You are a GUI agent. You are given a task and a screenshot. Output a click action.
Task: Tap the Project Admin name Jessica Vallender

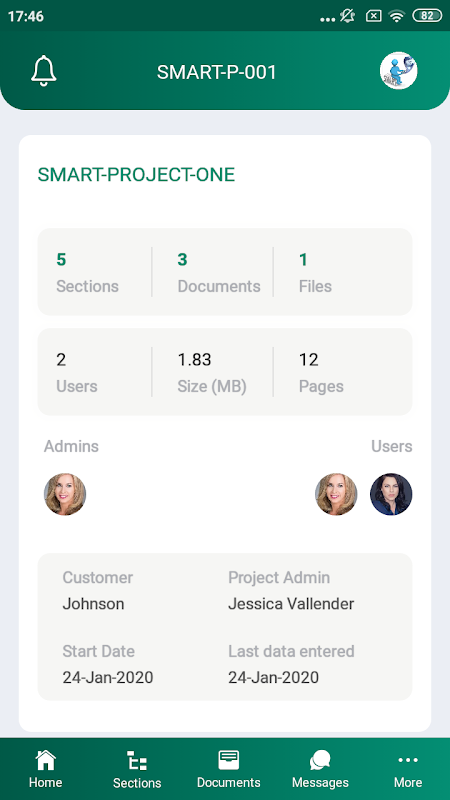point(291,604)
